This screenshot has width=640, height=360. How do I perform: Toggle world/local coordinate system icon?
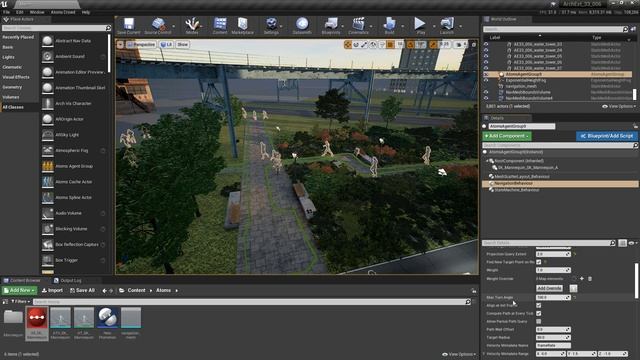[373, 44]
